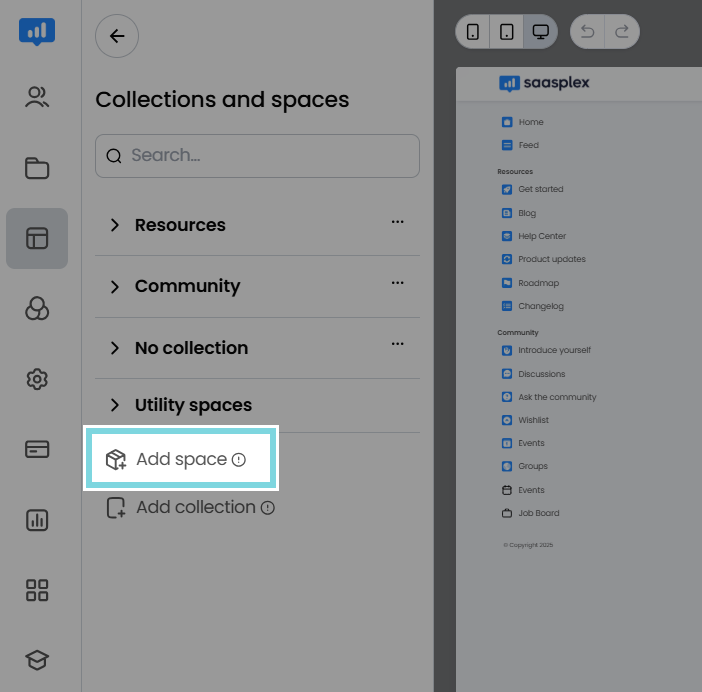Click the info icon beside Add space
The image size is (702, 692).
239,460
